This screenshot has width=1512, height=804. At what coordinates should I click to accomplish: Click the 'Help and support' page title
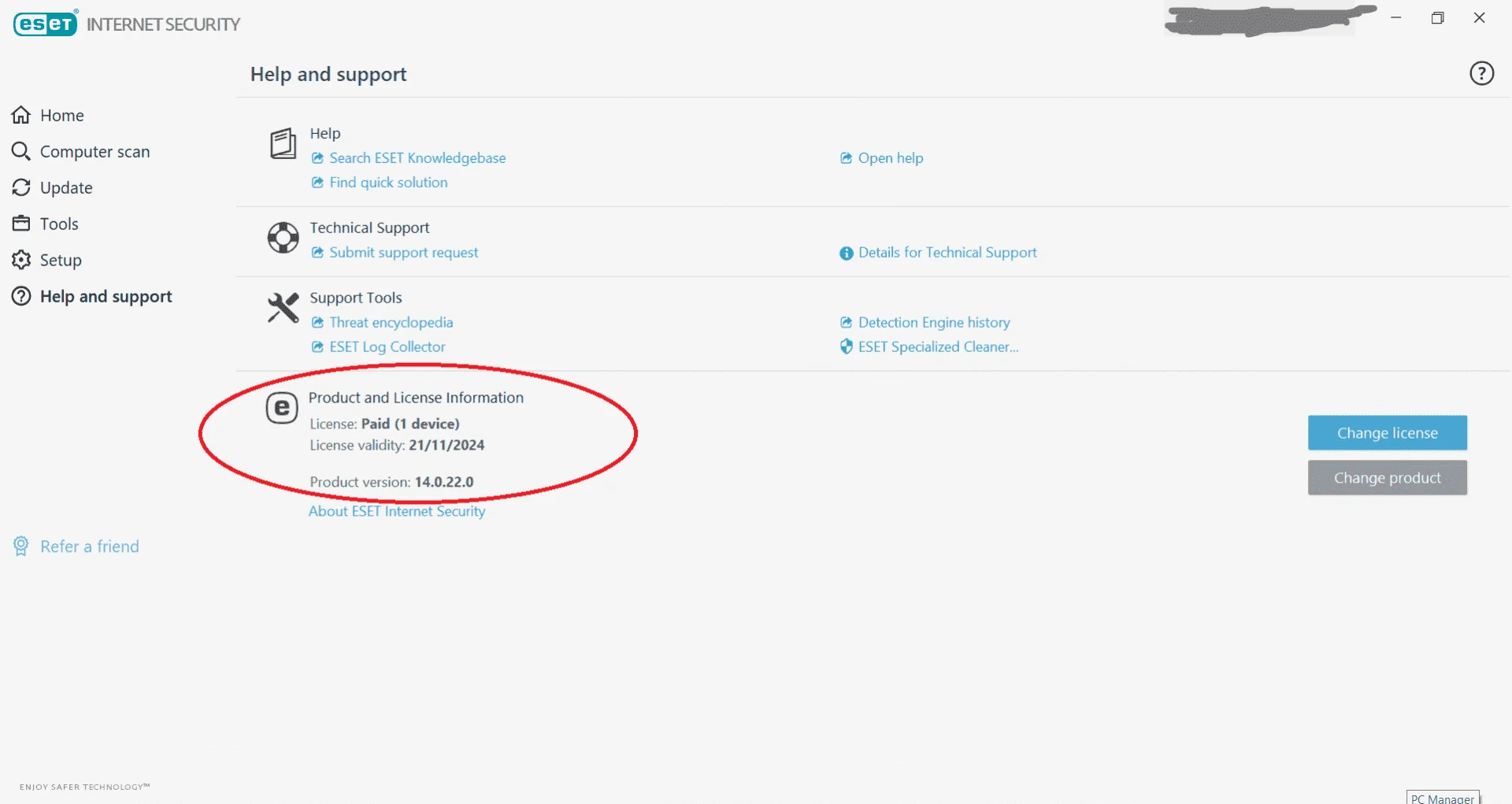(328, 74)
